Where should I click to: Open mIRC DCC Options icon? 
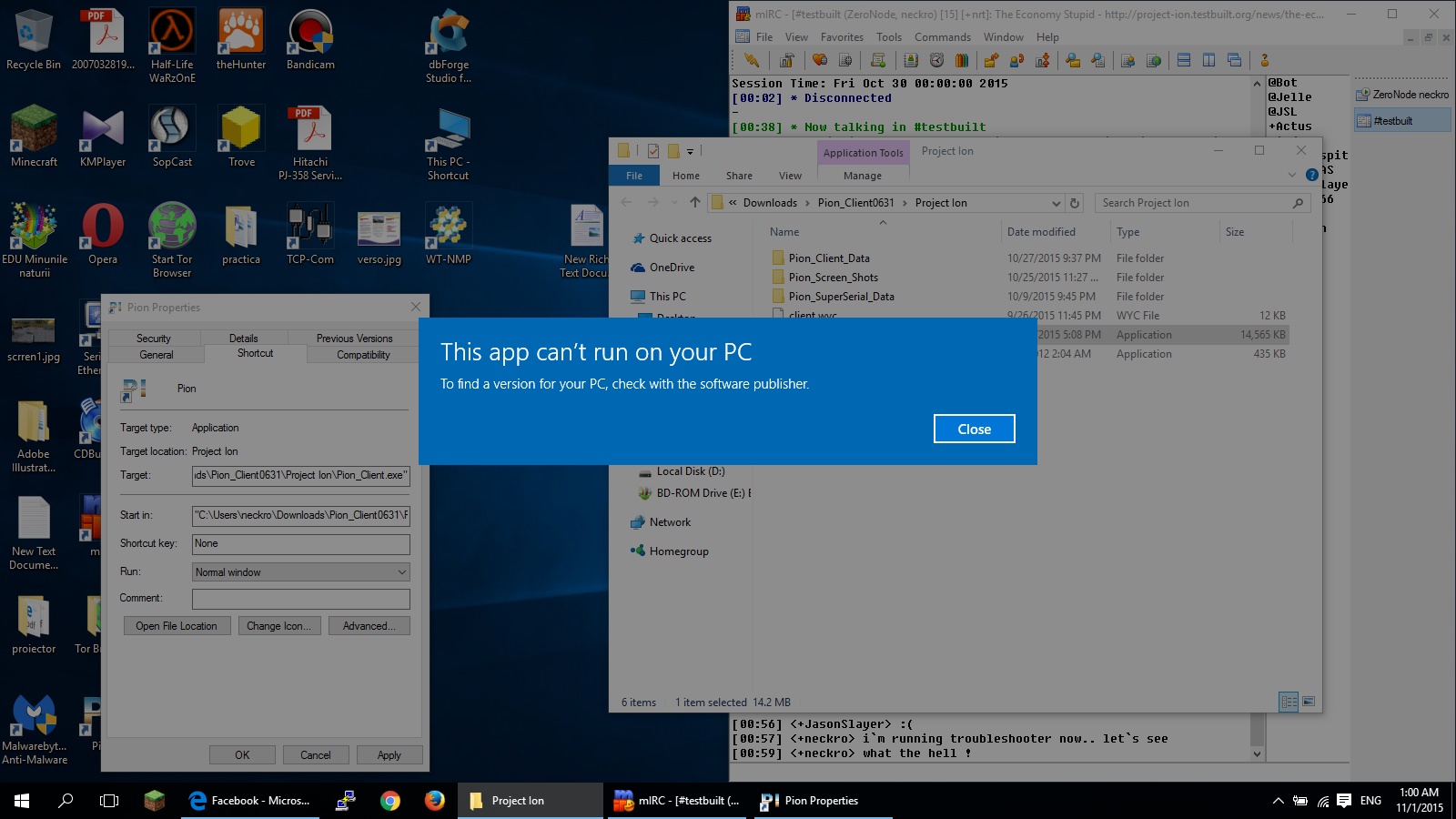coord(1042,60)
